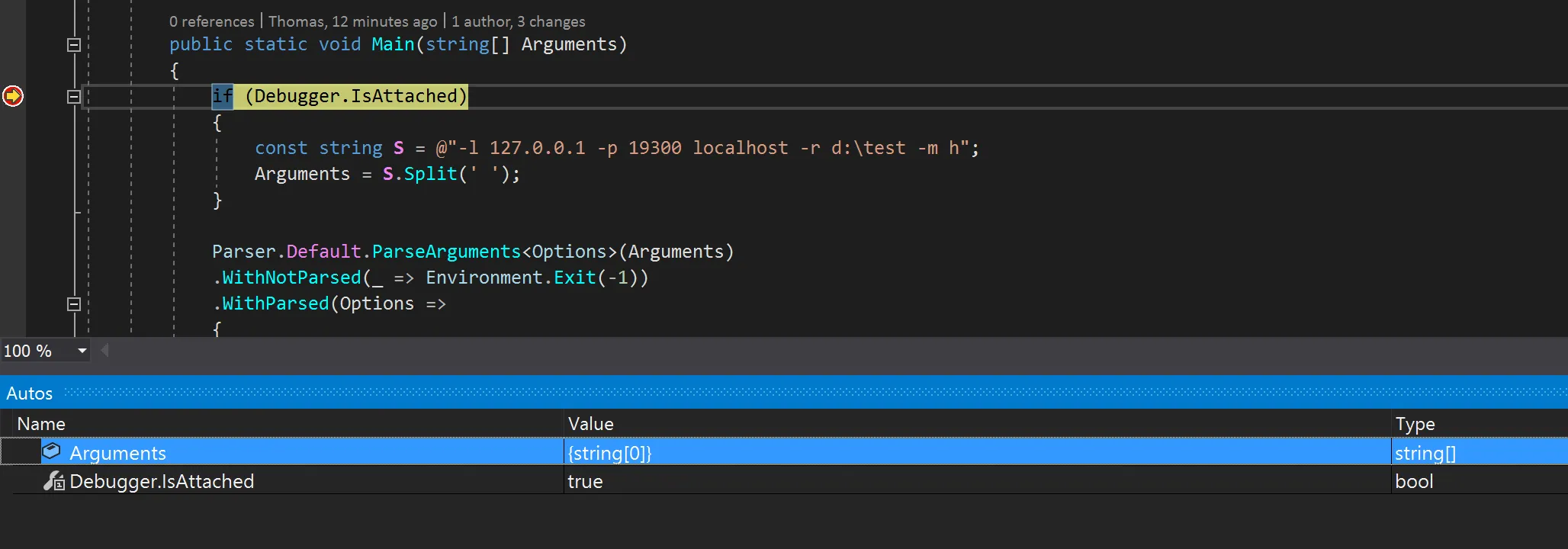Open the 100 % zoom dropdown
The height and width of the screenshot is (549, 1568).
[x=82, y=351]
